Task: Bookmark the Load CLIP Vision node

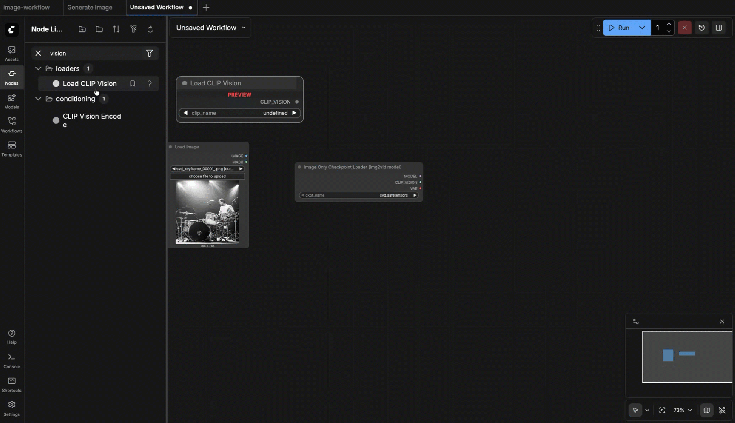Action: click(x=133, y=83)
